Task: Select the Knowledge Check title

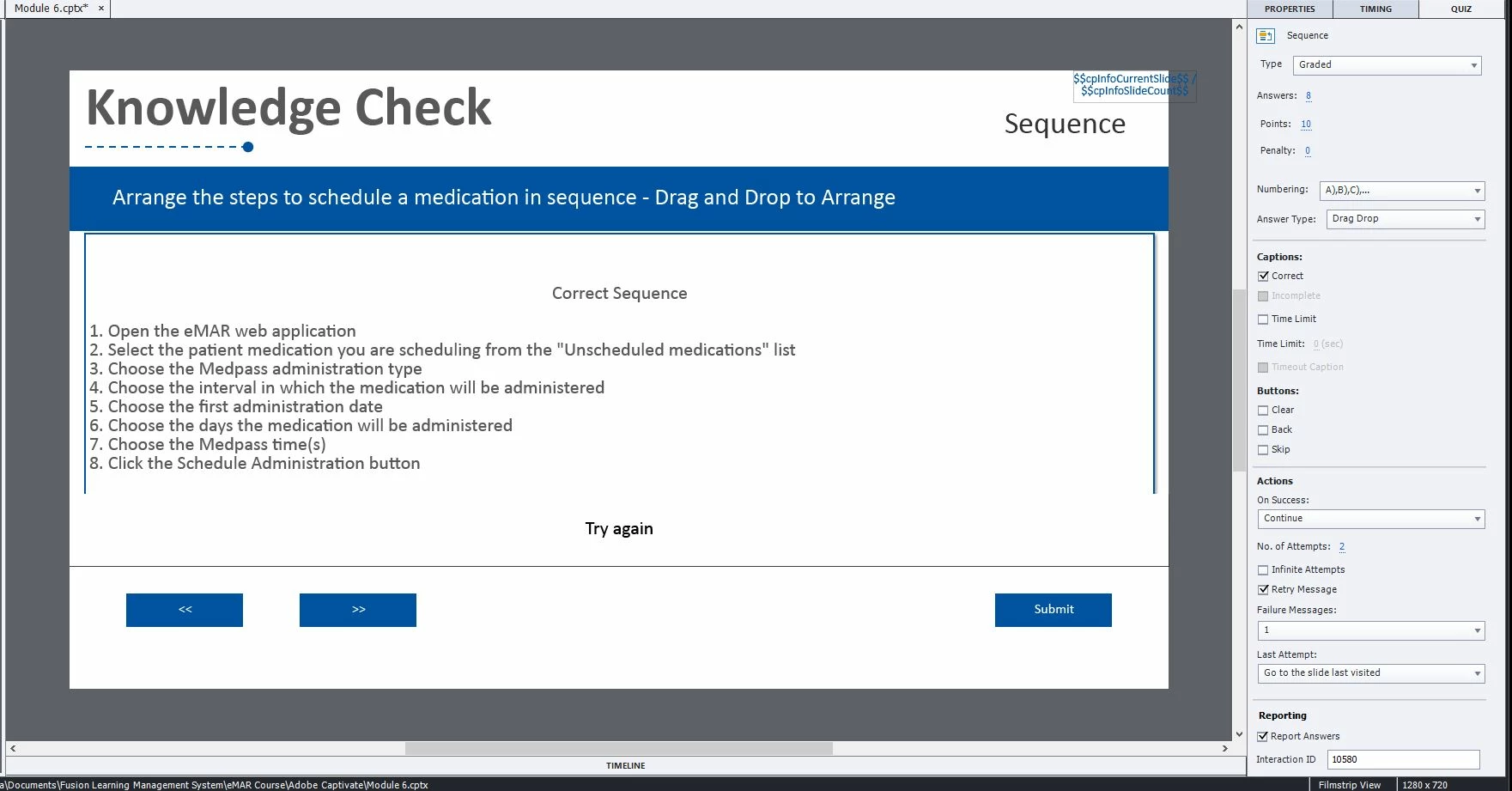Action: pyautogui.click(x=288, y=109)
